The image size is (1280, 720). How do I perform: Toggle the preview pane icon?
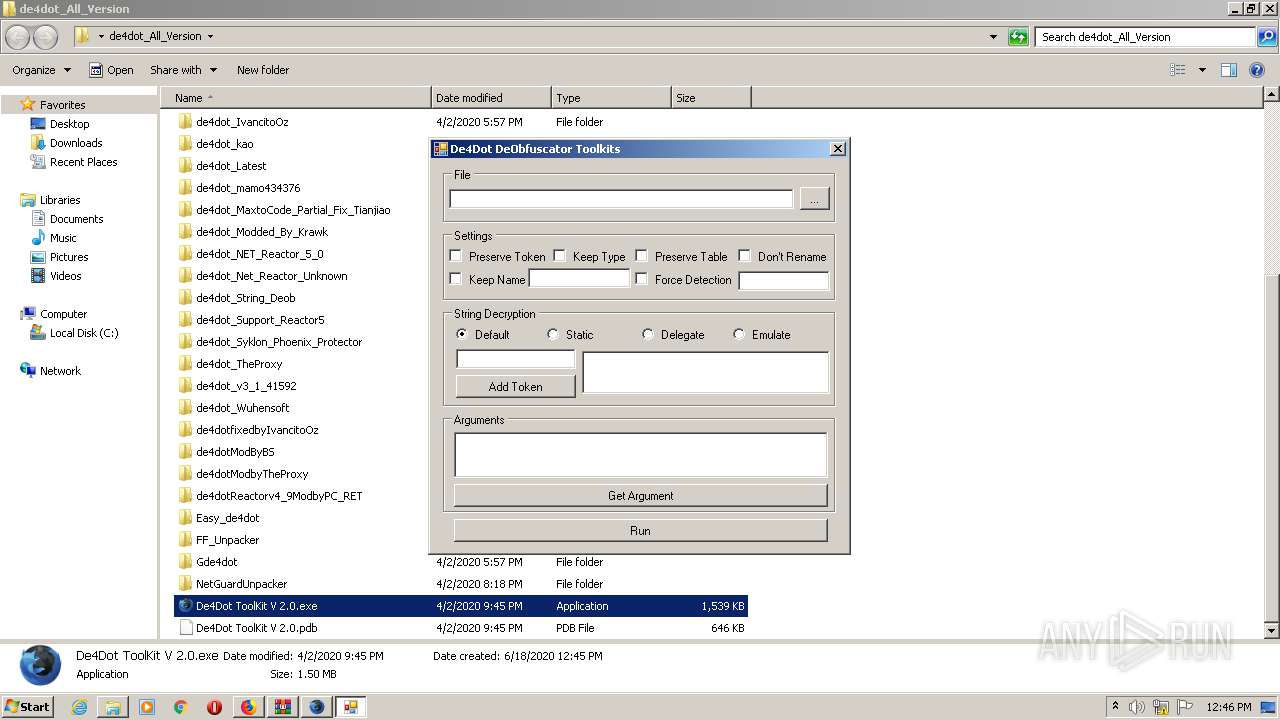1229,70
